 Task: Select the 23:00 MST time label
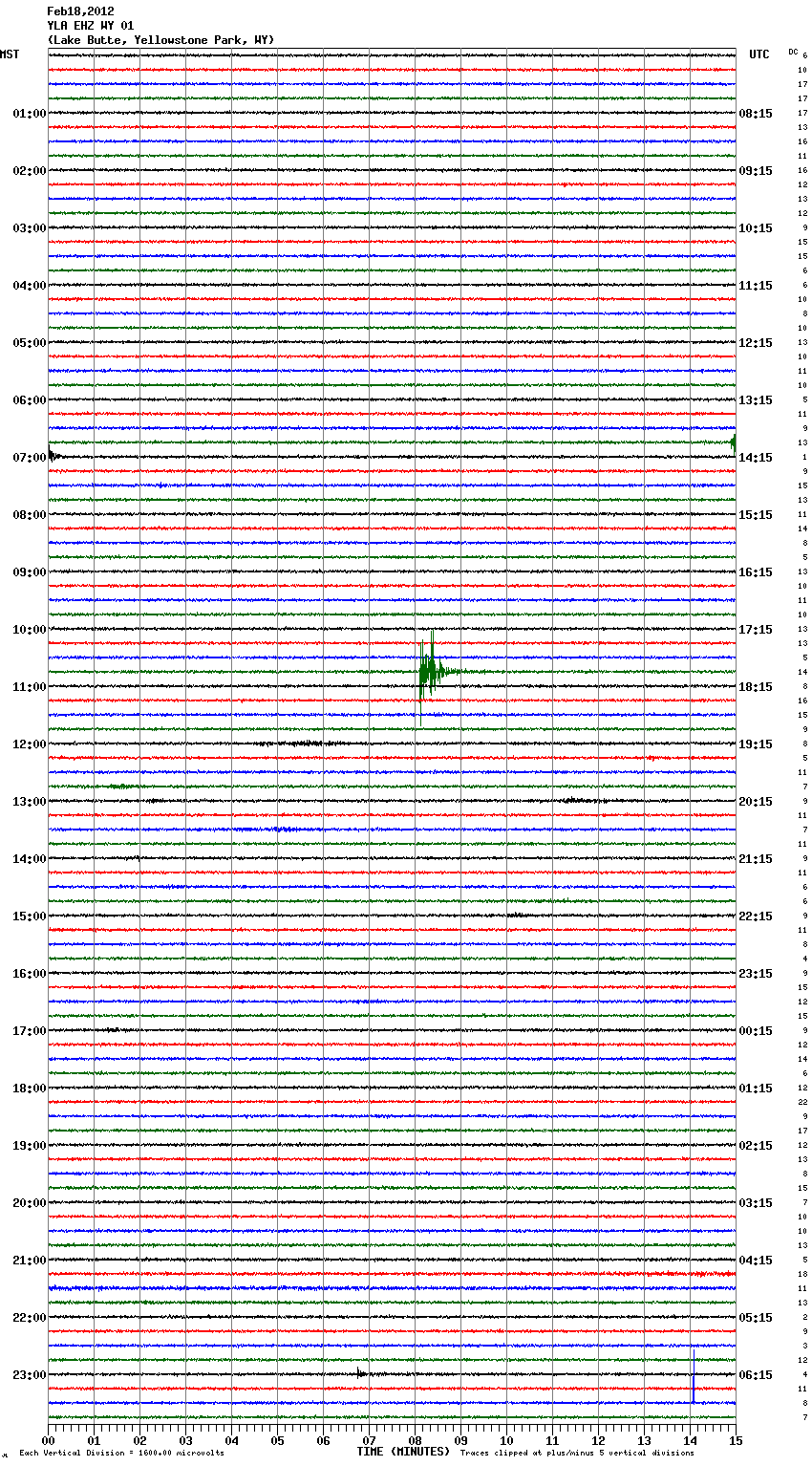pos(30,1375)
